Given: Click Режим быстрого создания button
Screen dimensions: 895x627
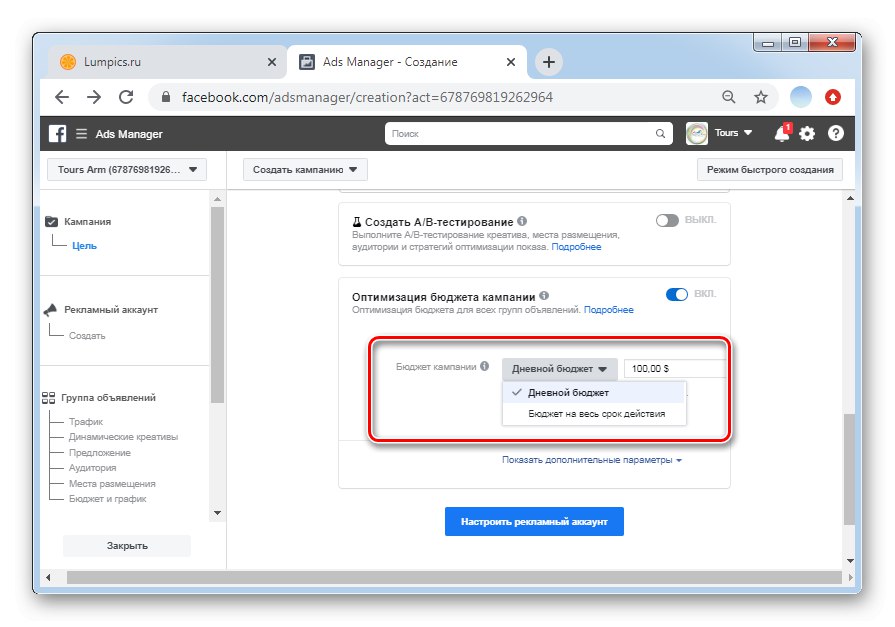Looking at the screenshot, I should pyautogui.click(x=770, y=170).
